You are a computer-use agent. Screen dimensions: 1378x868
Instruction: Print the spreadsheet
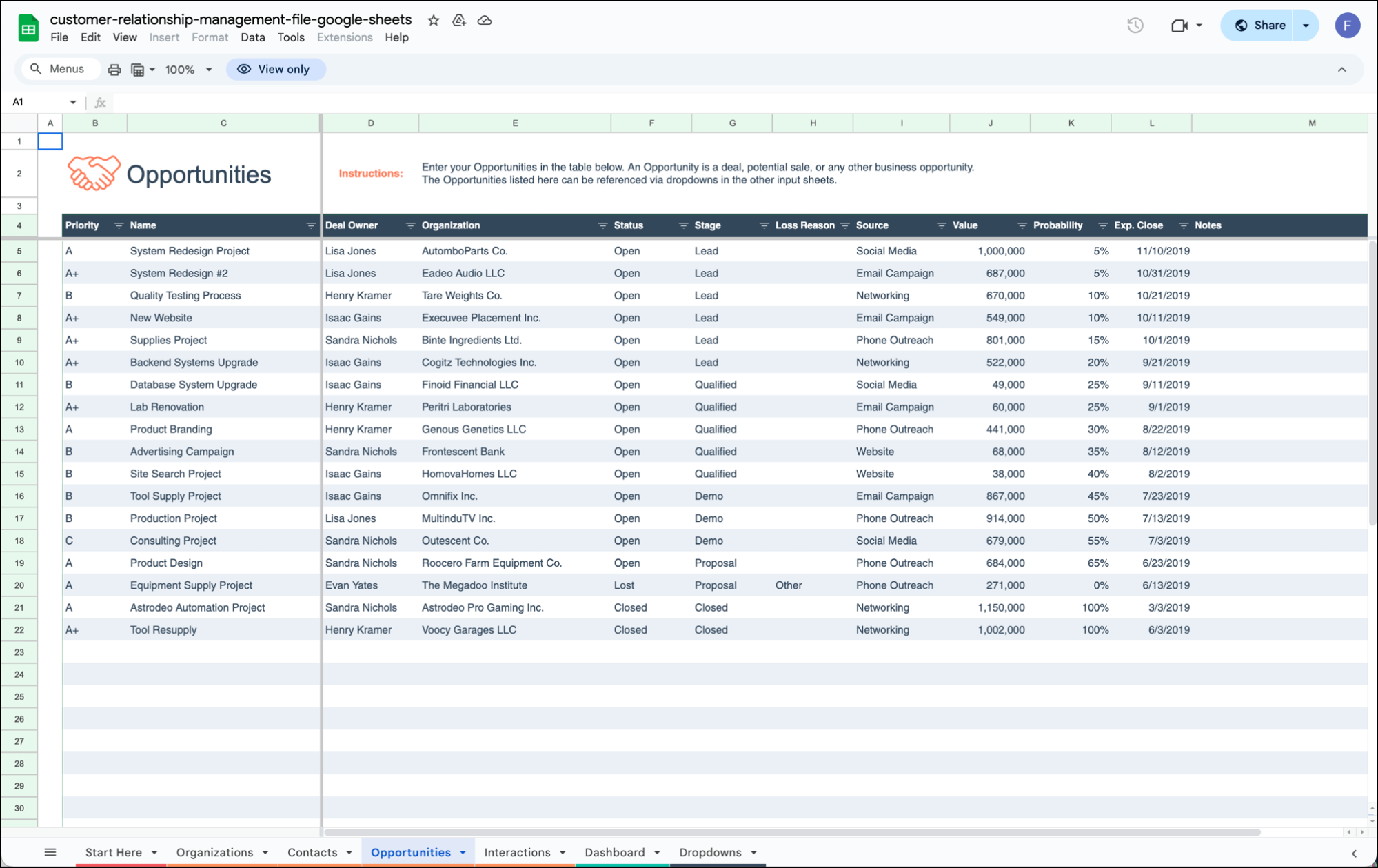point(114,70)
